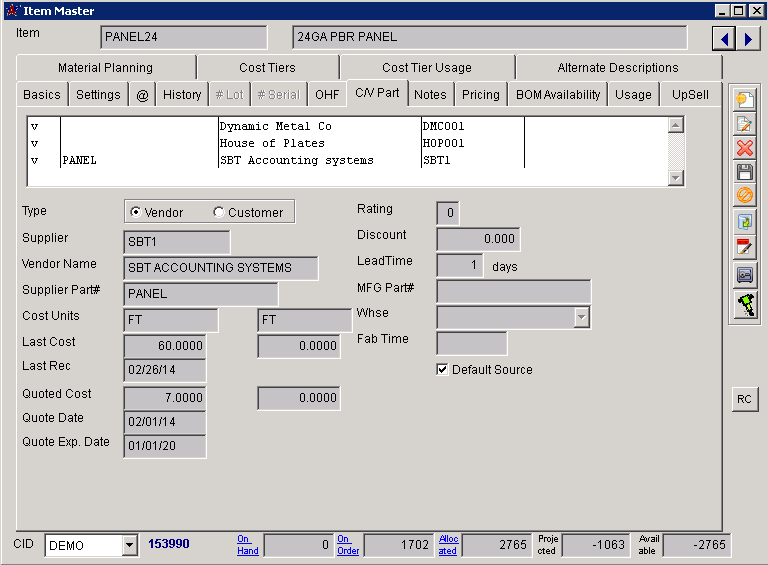768x565 pixels.
Task: Click the copy record icon
Action: [744, 222]
